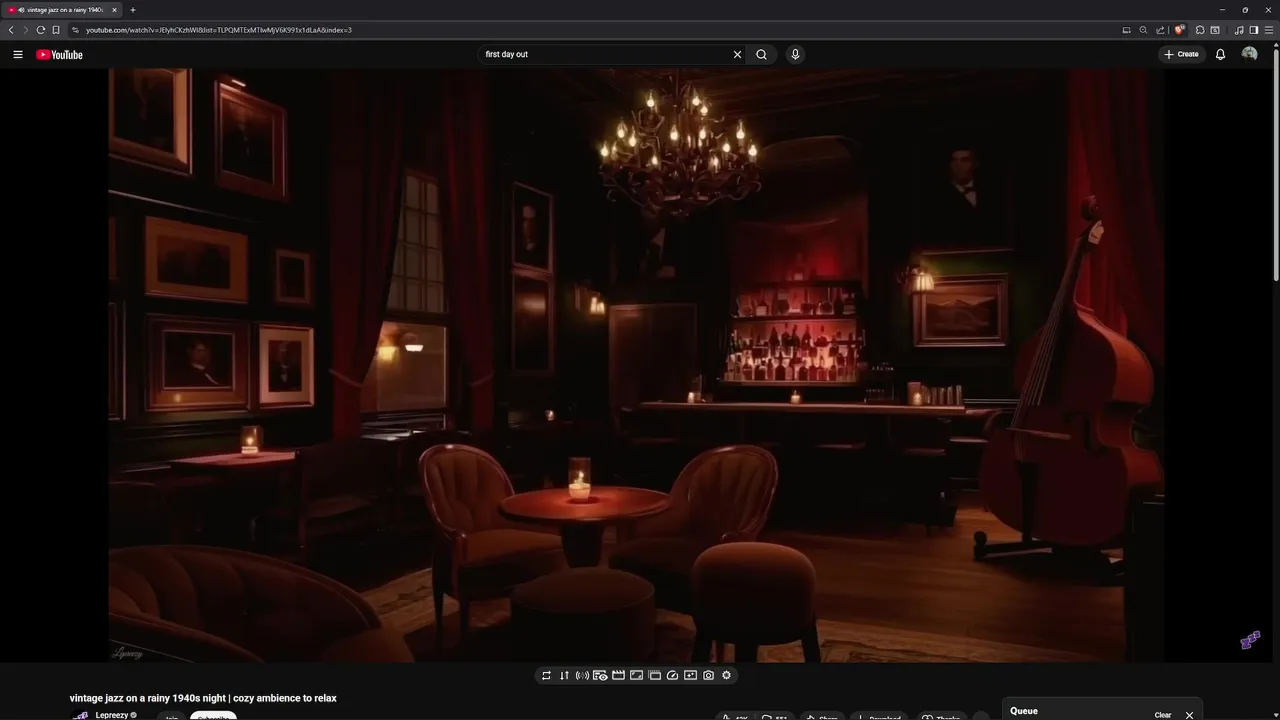Open the account avatar menu

1249,55
